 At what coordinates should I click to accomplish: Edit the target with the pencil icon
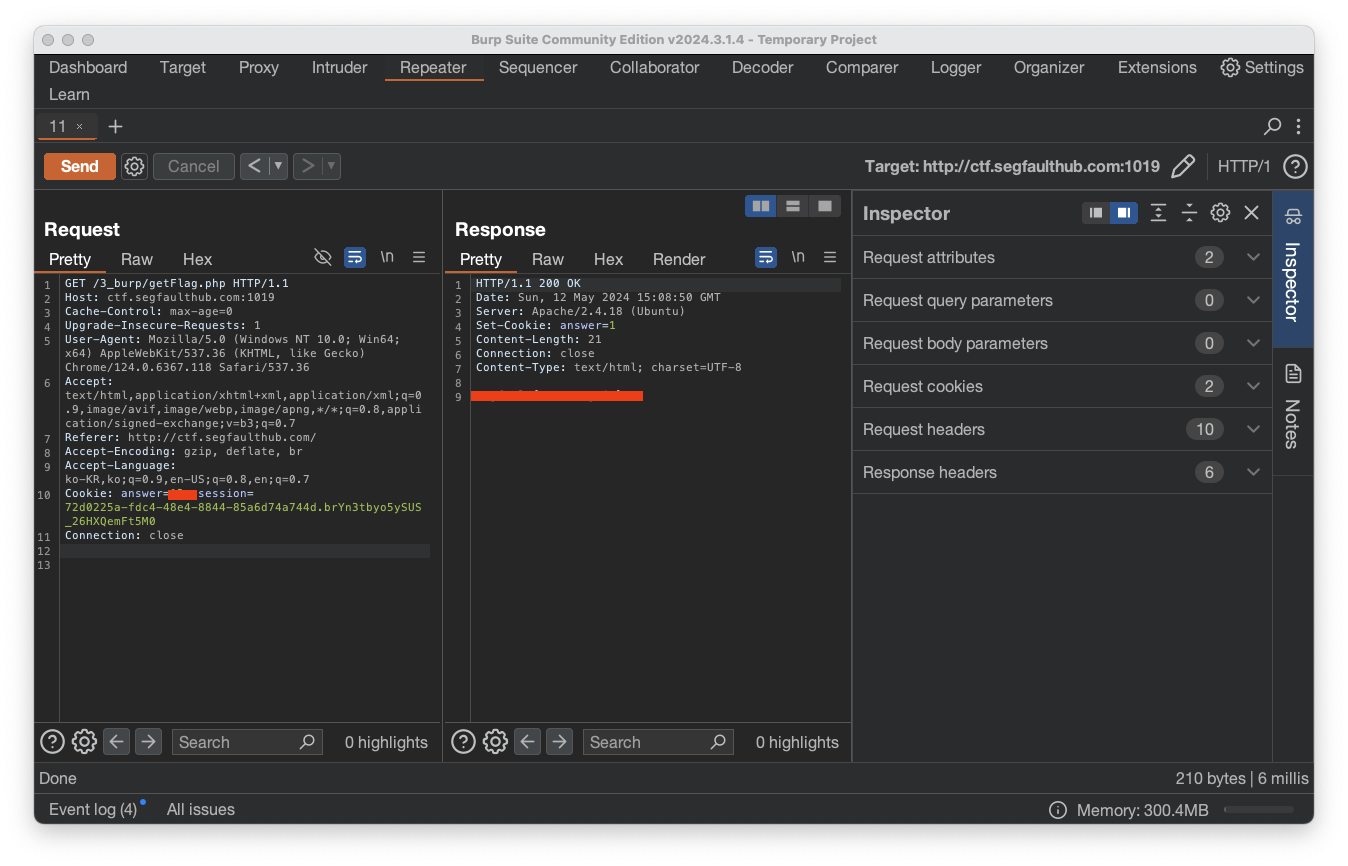1183,166
